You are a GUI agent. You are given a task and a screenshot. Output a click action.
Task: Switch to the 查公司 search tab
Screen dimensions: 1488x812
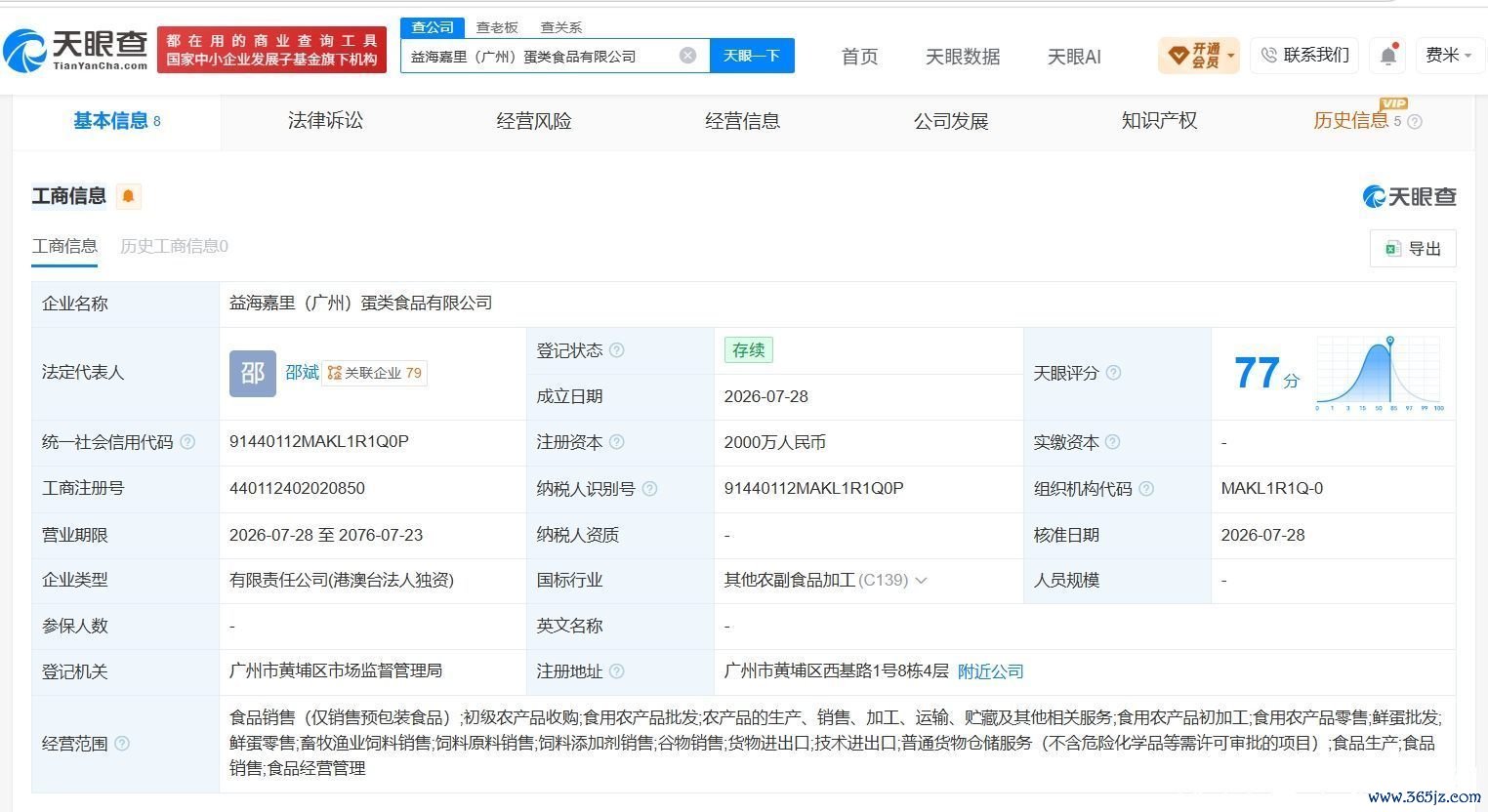433,27
